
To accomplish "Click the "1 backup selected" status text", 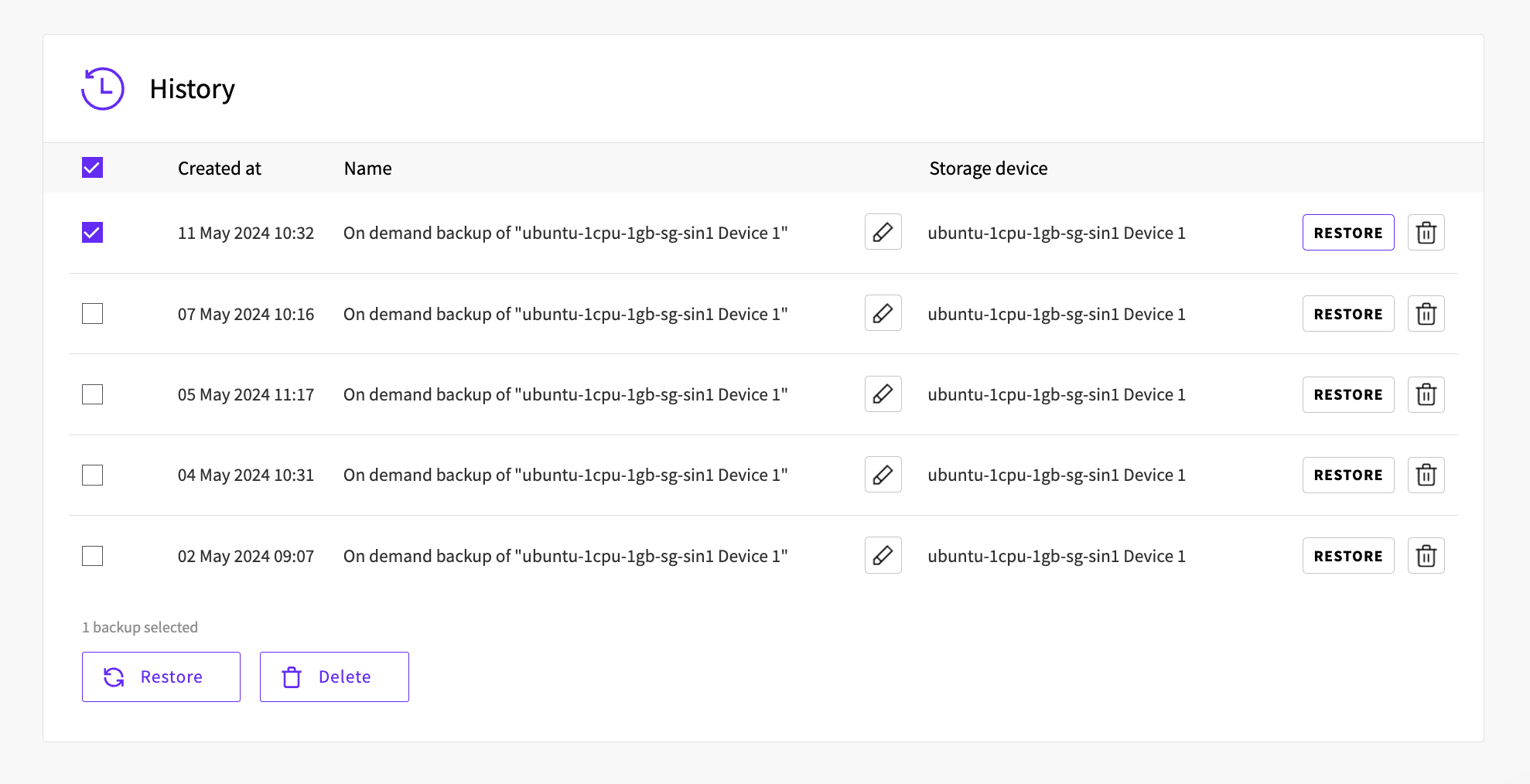I will (140, 627).
